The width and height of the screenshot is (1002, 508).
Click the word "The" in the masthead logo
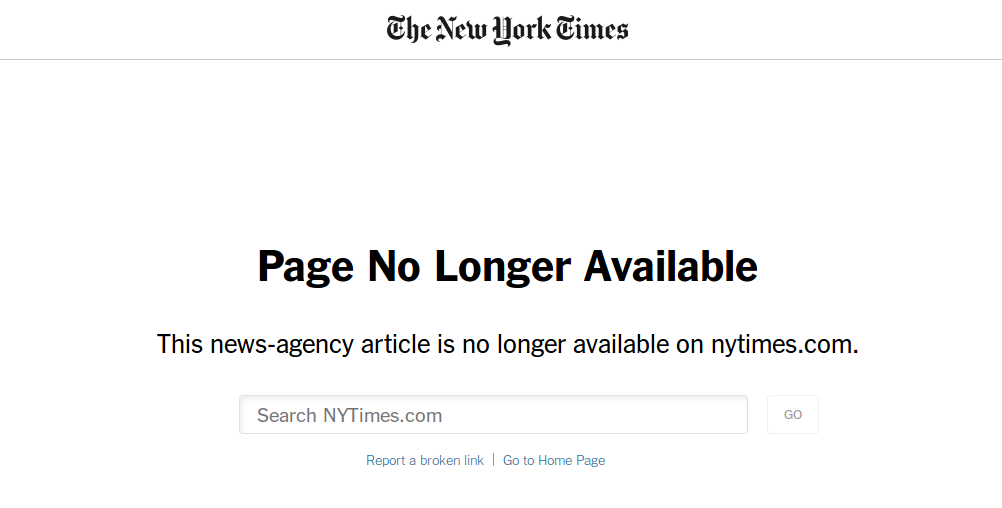(x=409, y=29)
